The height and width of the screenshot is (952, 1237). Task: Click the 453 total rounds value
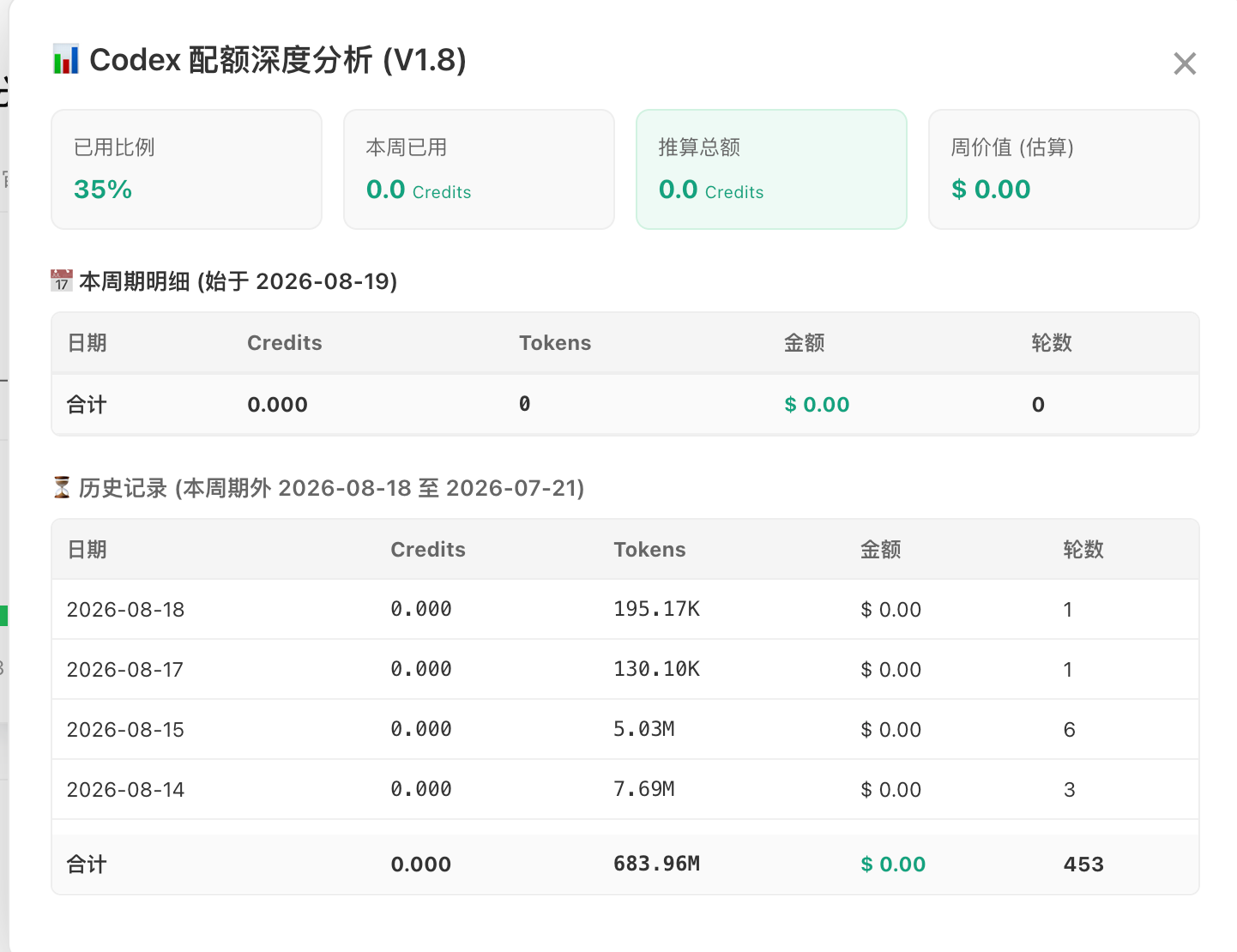tap(1083, 865)
